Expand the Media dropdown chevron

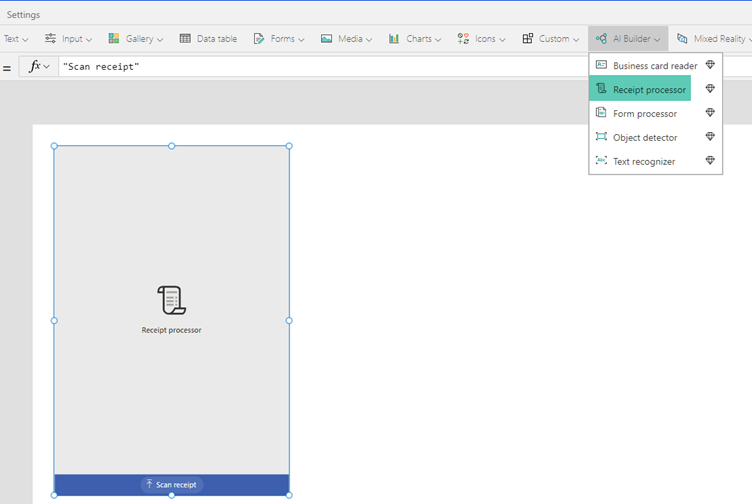click(369, 39)
